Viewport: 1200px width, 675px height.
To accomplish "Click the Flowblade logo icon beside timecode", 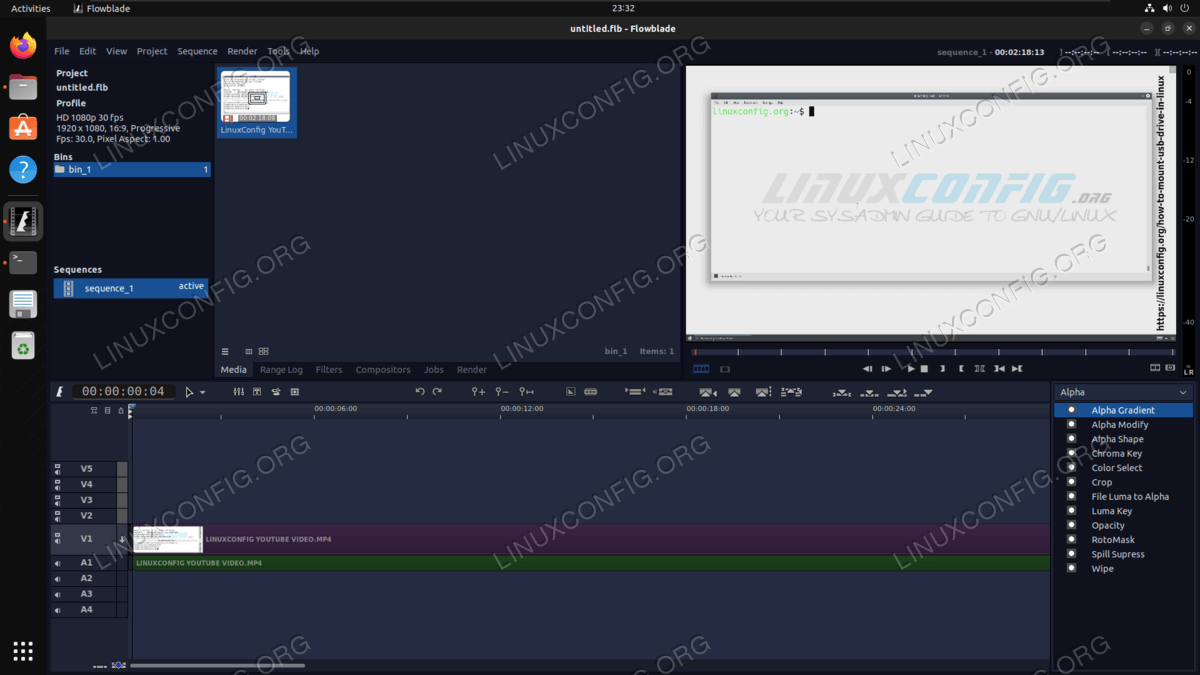I will pos(60,392).
